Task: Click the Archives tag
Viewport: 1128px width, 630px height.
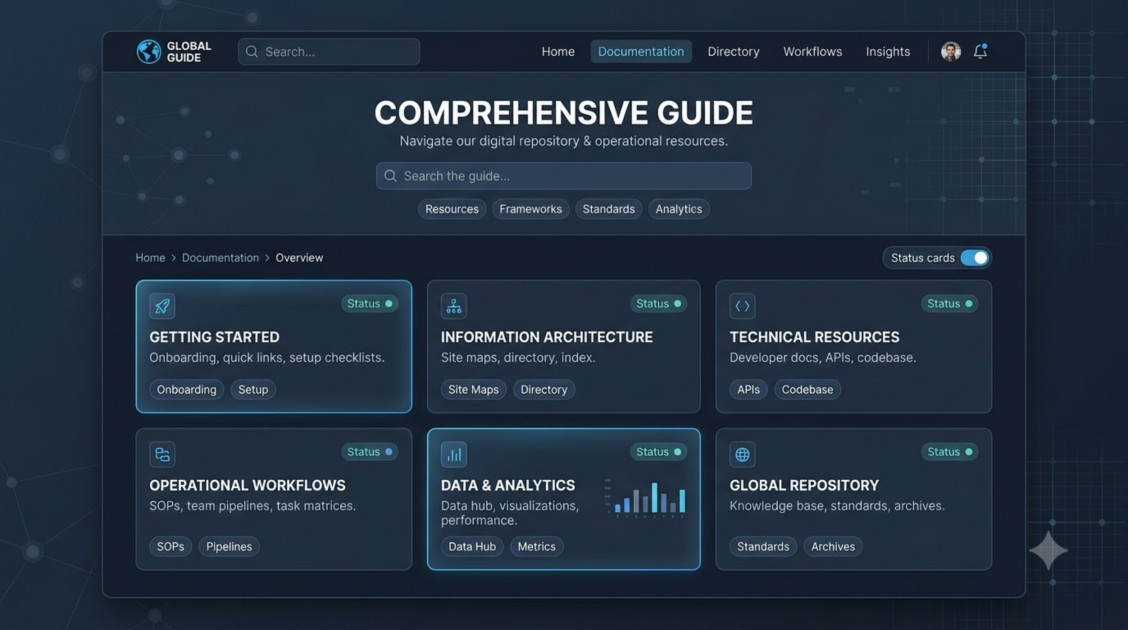Action: tap(833, 547)
